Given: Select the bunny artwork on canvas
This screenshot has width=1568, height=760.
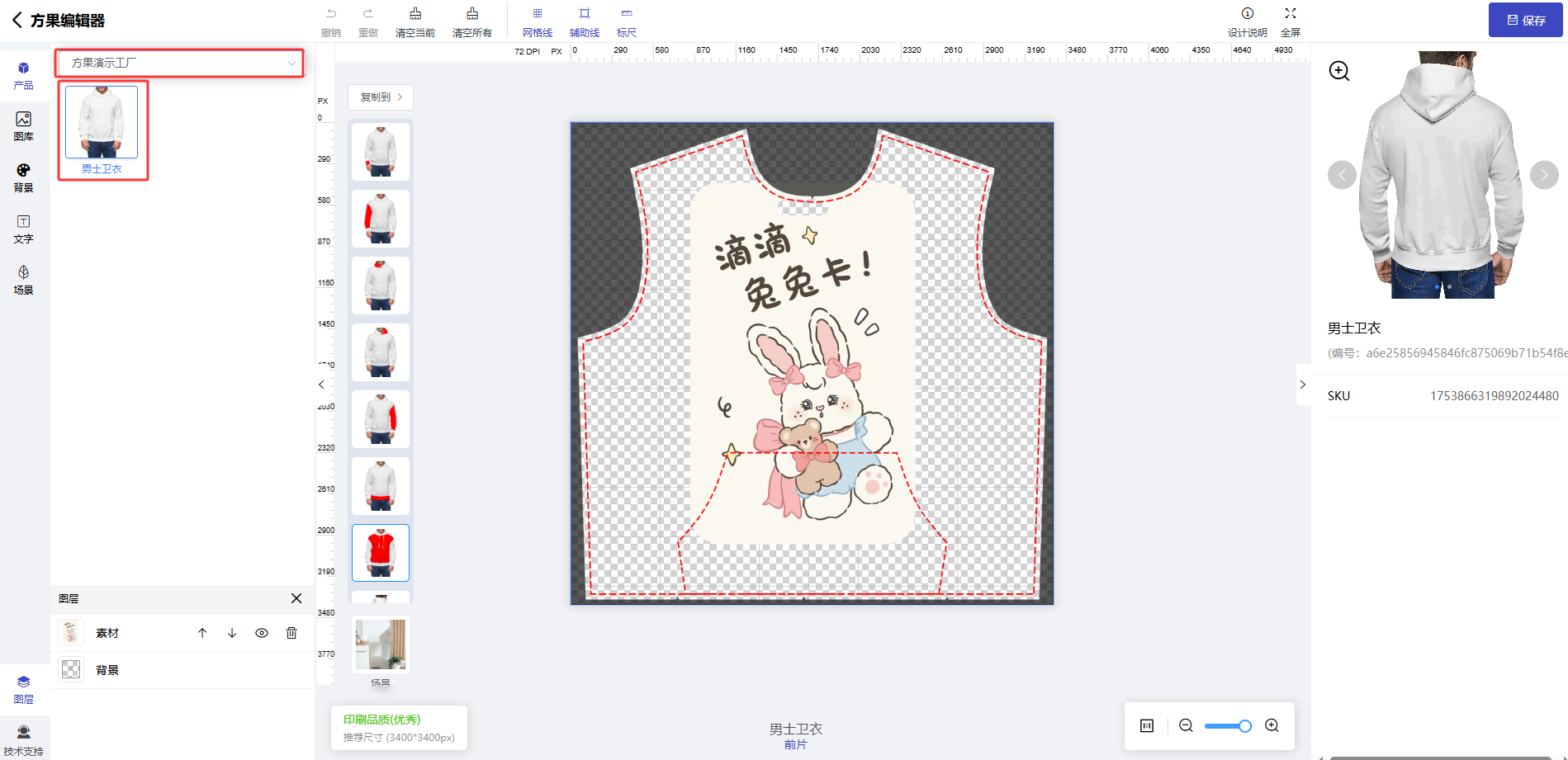Looking at the screenshot, I should [803, 364].
